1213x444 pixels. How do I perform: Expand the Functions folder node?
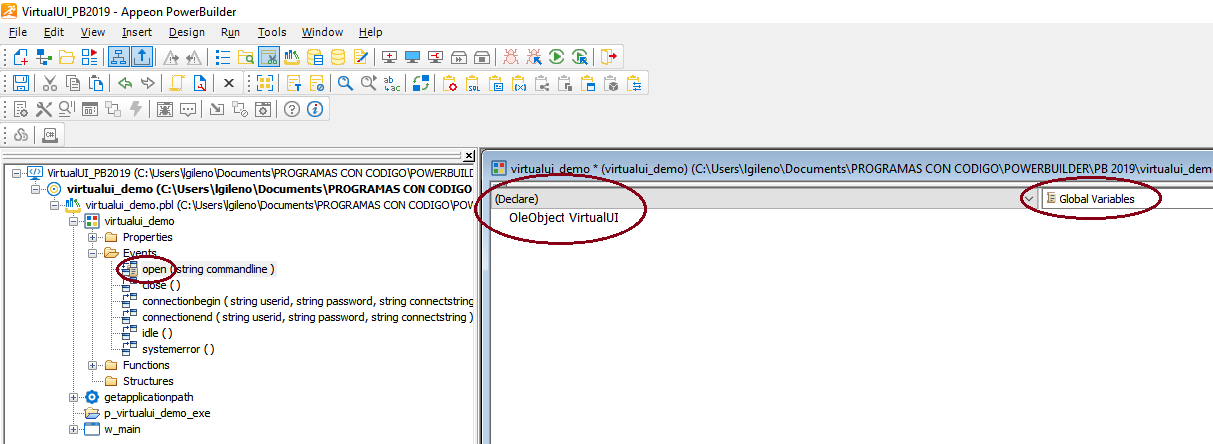pyautogui.click(x=93, y=365)
